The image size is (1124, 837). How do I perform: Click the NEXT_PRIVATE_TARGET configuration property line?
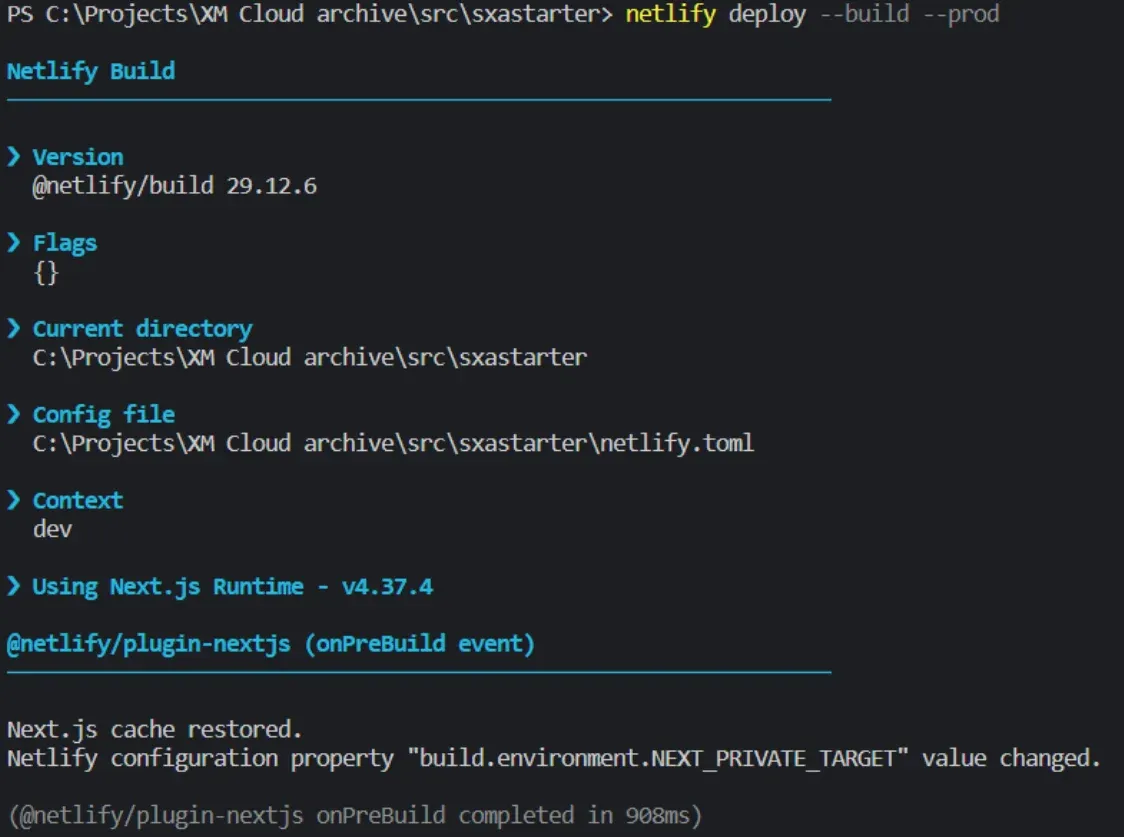click(x=553, y=758)
